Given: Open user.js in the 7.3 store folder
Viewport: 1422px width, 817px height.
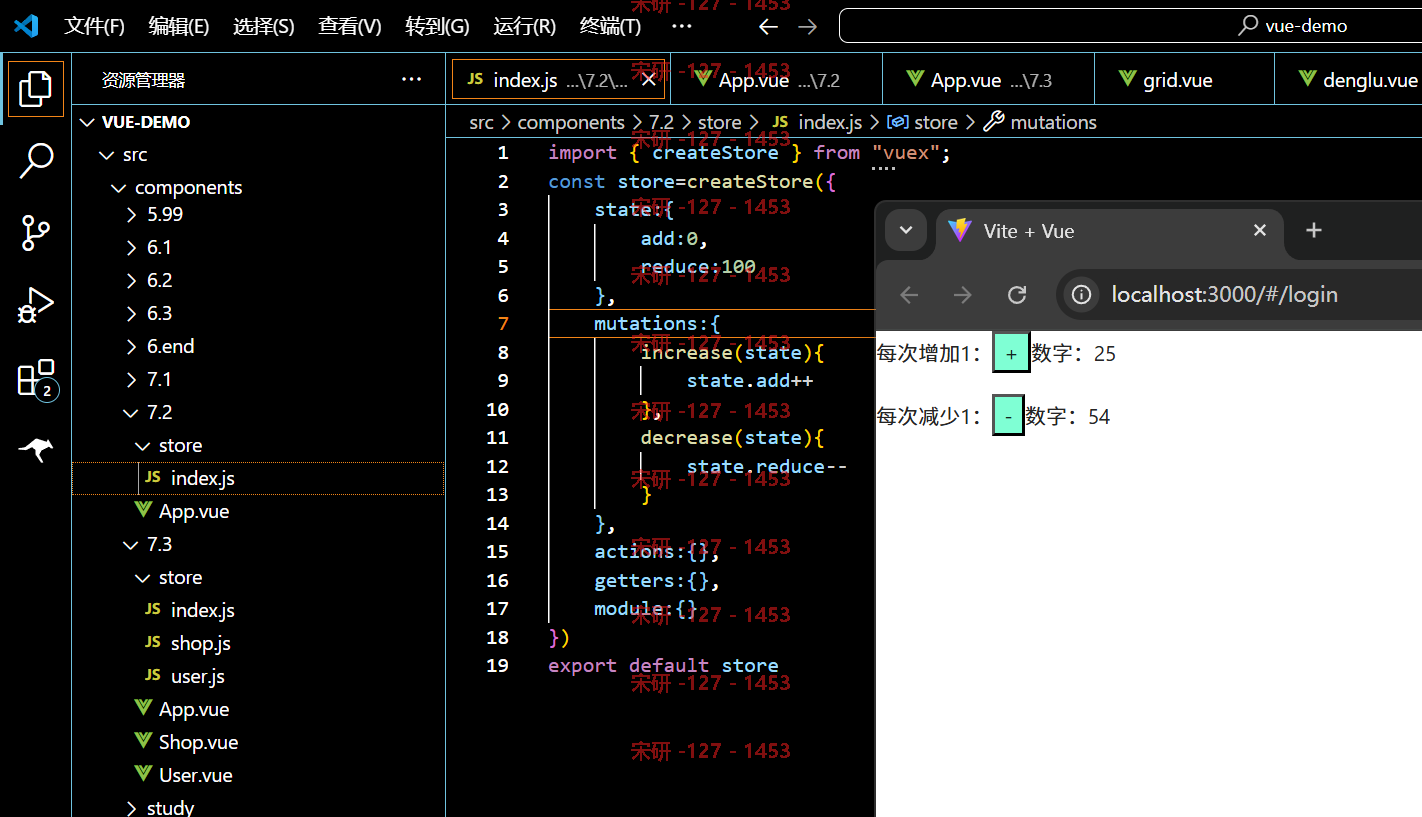Looking at the screenshot, I should pyautogui.click(x=258, y=676).
